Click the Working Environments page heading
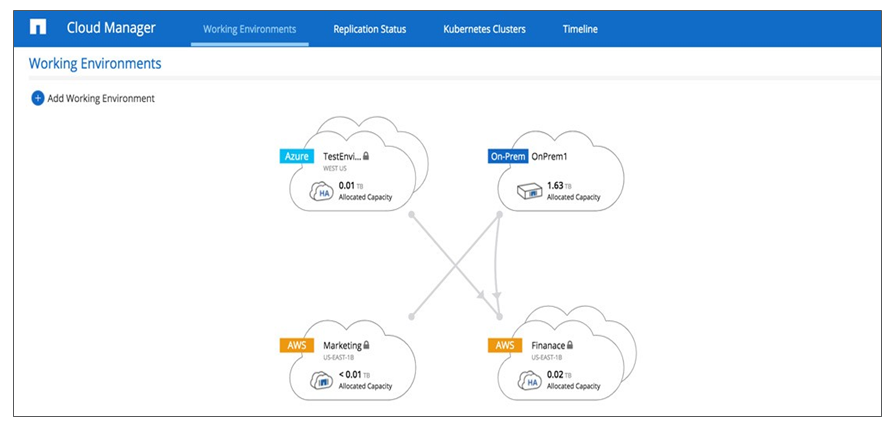This screenshot has width=896, height=431. [x=95, y=63]
